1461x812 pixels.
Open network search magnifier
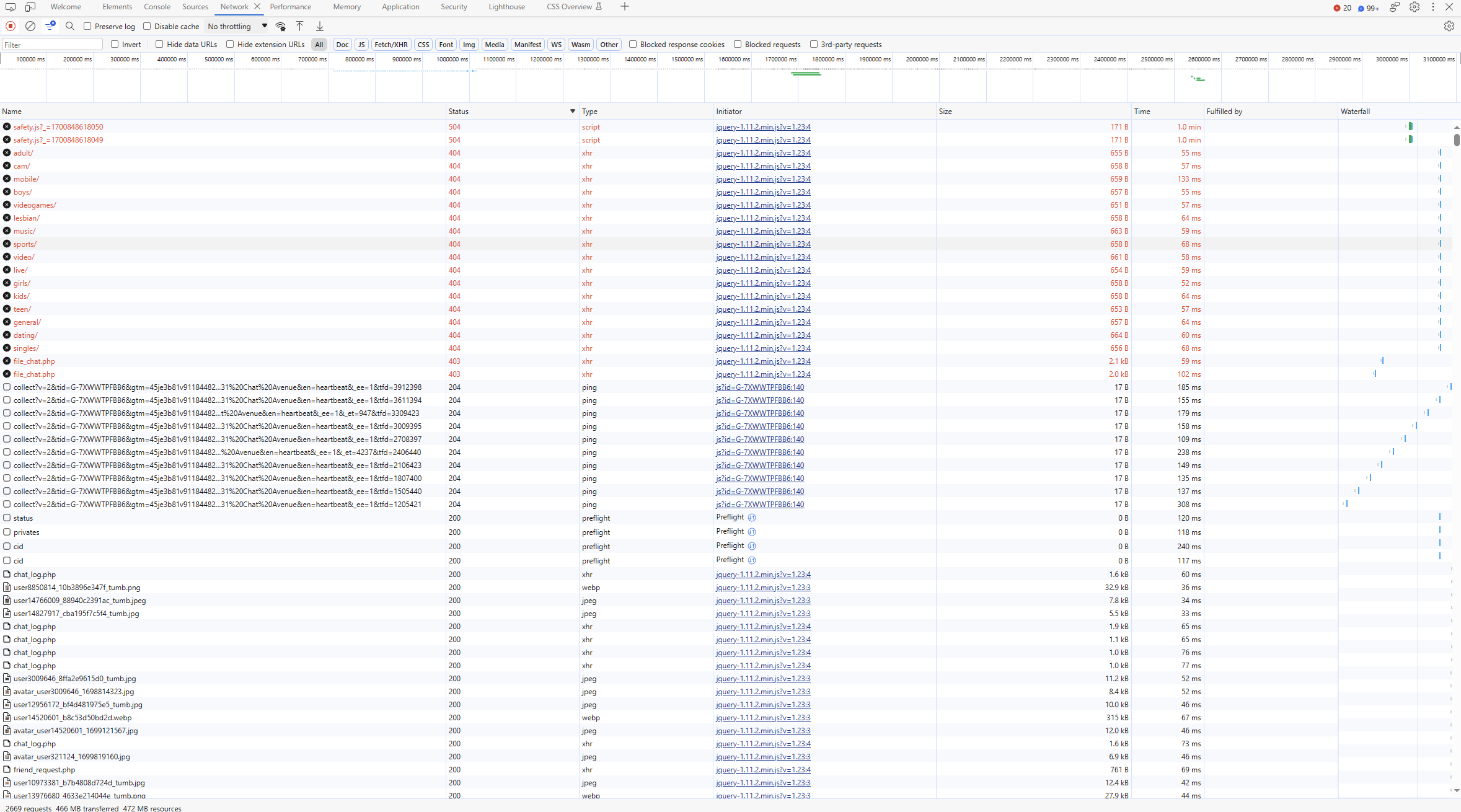pyautogui.click(x=70, y=26)
